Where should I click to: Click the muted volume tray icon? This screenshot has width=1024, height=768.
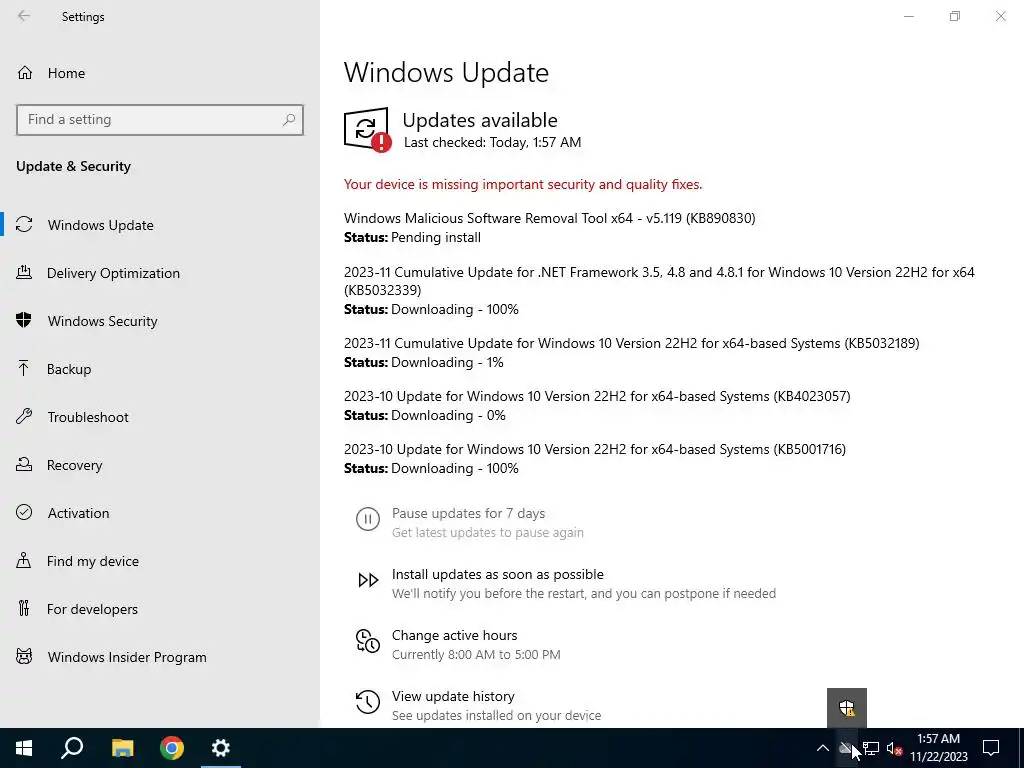[x=894, y=748]
